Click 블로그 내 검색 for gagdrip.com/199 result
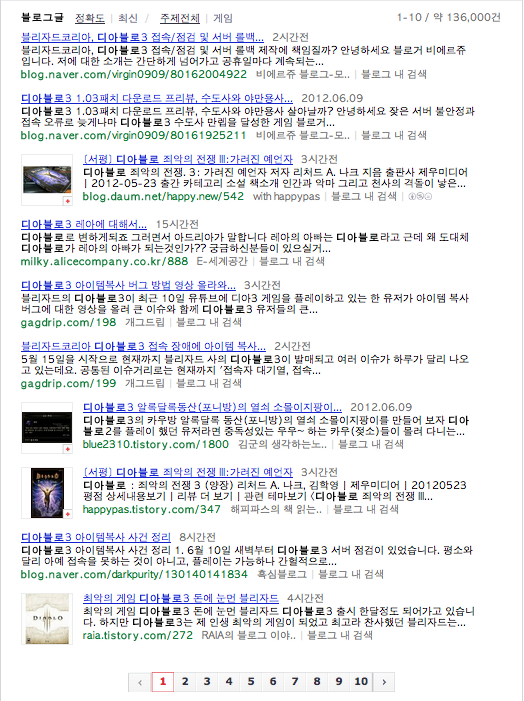 point(209,383)
